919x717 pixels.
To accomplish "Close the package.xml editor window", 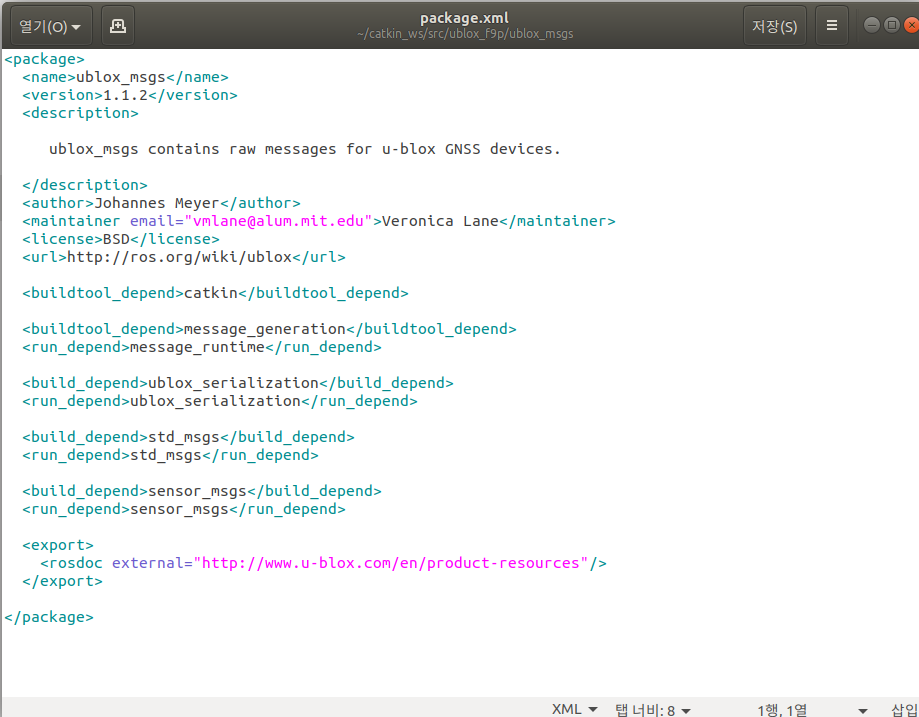I will 909,25.
